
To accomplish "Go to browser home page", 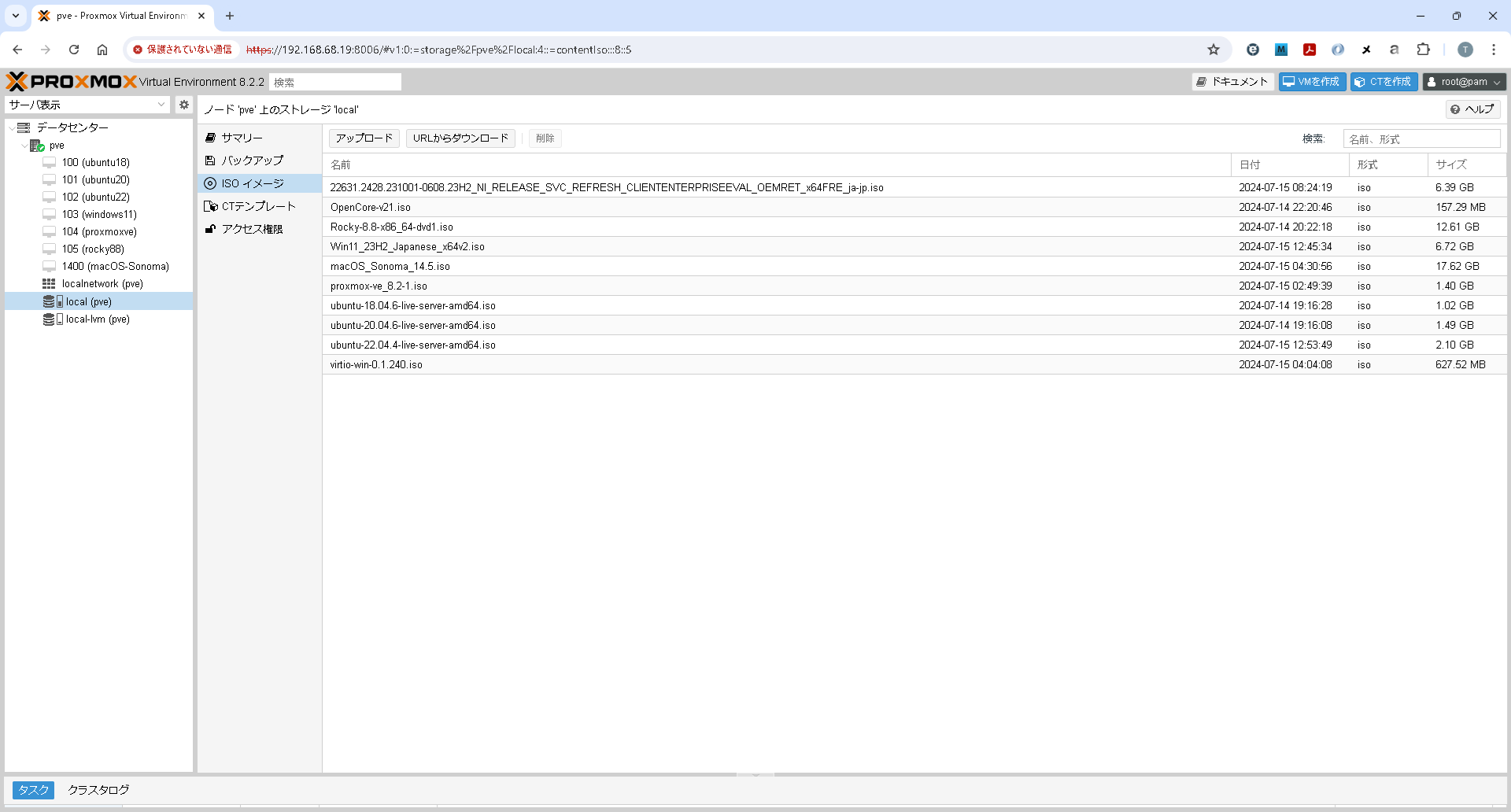I will (x=102, y=50).
